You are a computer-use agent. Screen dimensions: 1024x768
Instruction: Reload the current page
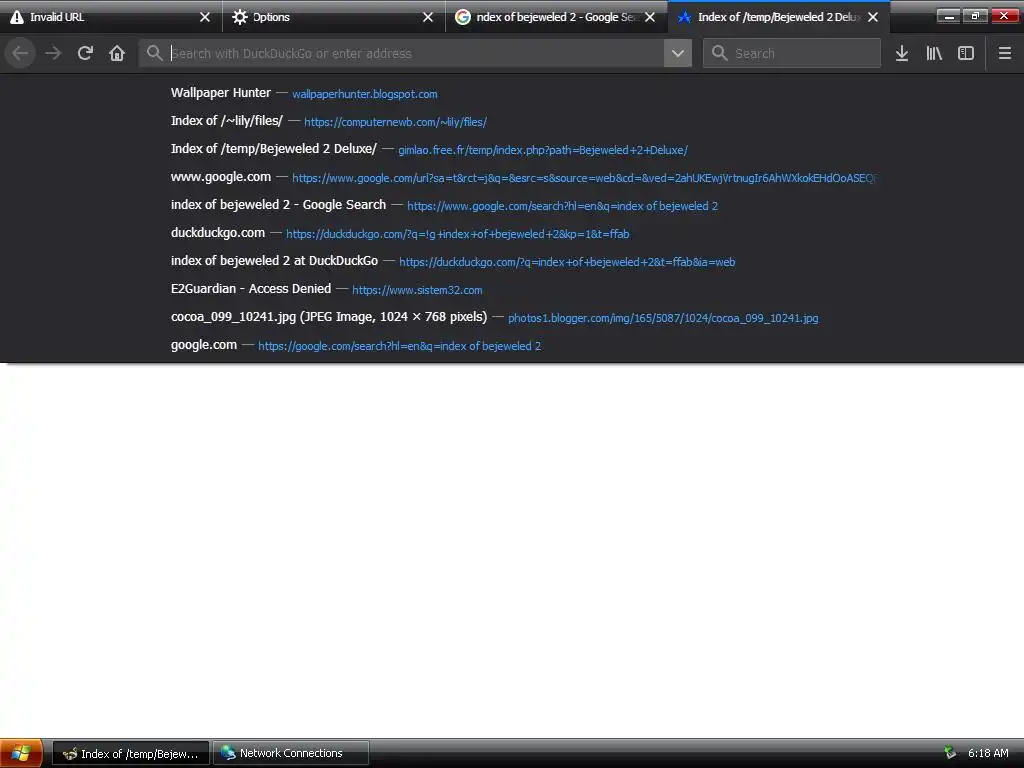[x=85, y=54]
